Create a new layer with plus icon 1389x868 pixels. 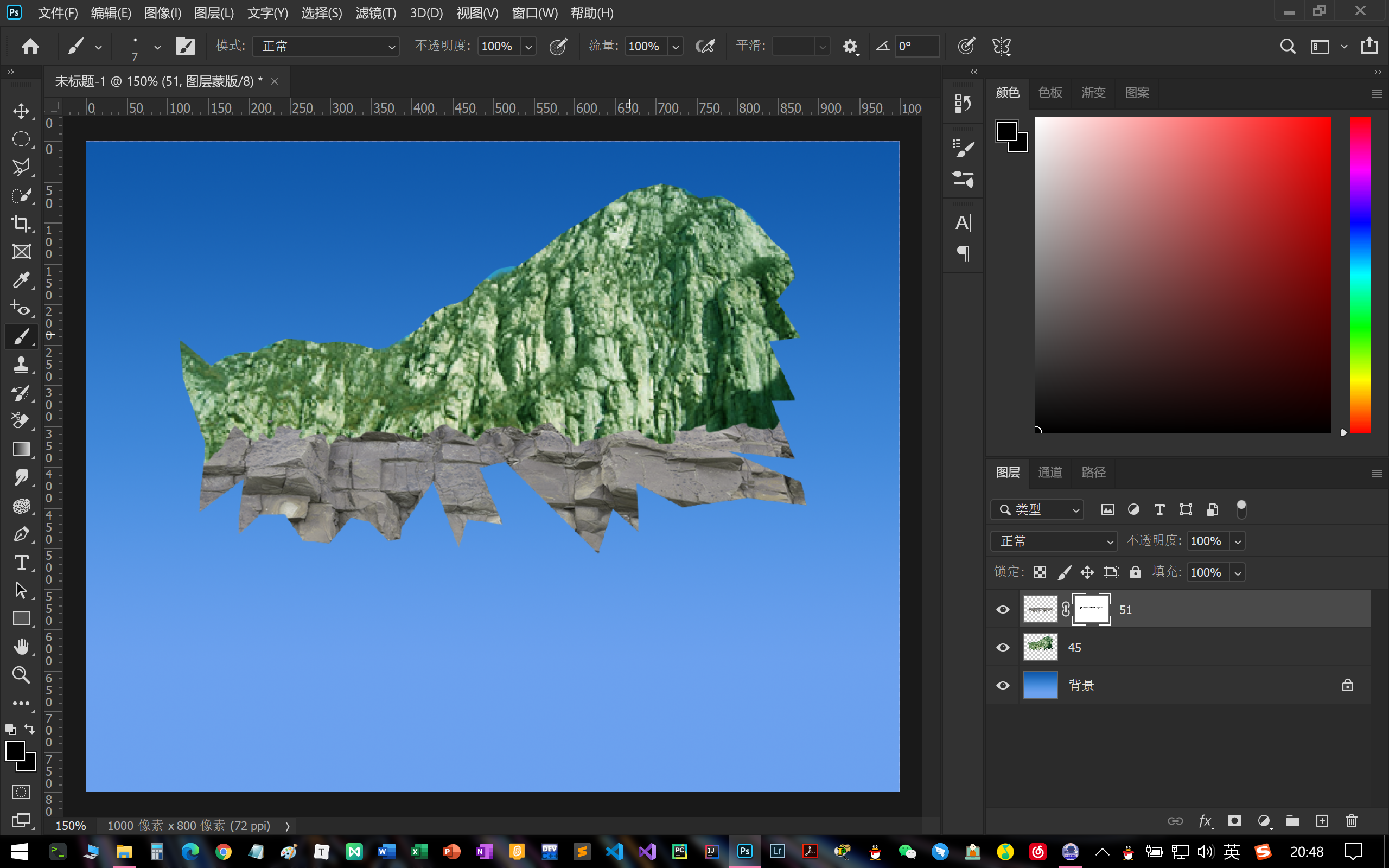click(x=1322, y=821)
